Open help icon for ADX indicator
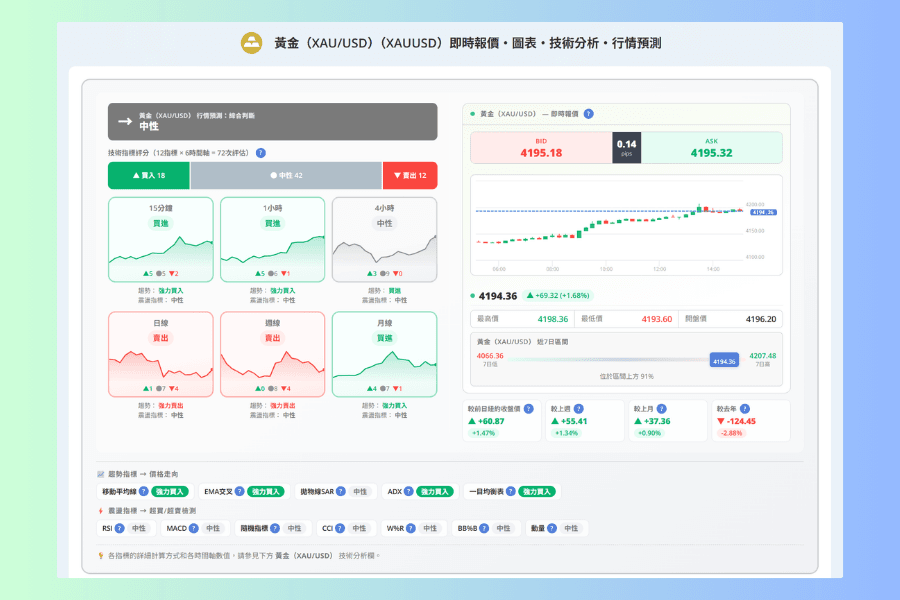 [x=408, y=491]
